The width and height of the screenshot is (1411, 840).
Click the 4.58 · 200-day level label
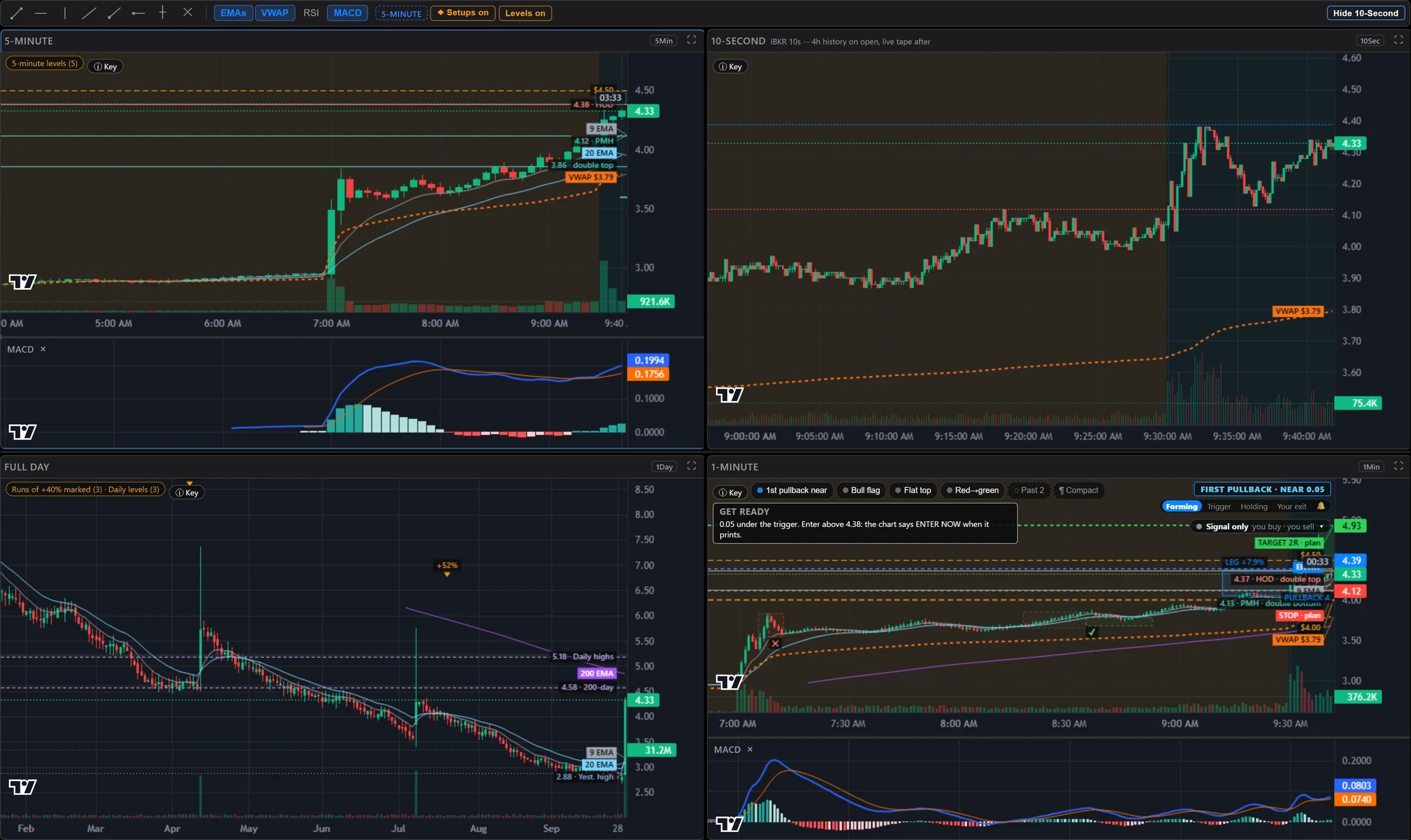pyautogui.click(x=587, y=687)
